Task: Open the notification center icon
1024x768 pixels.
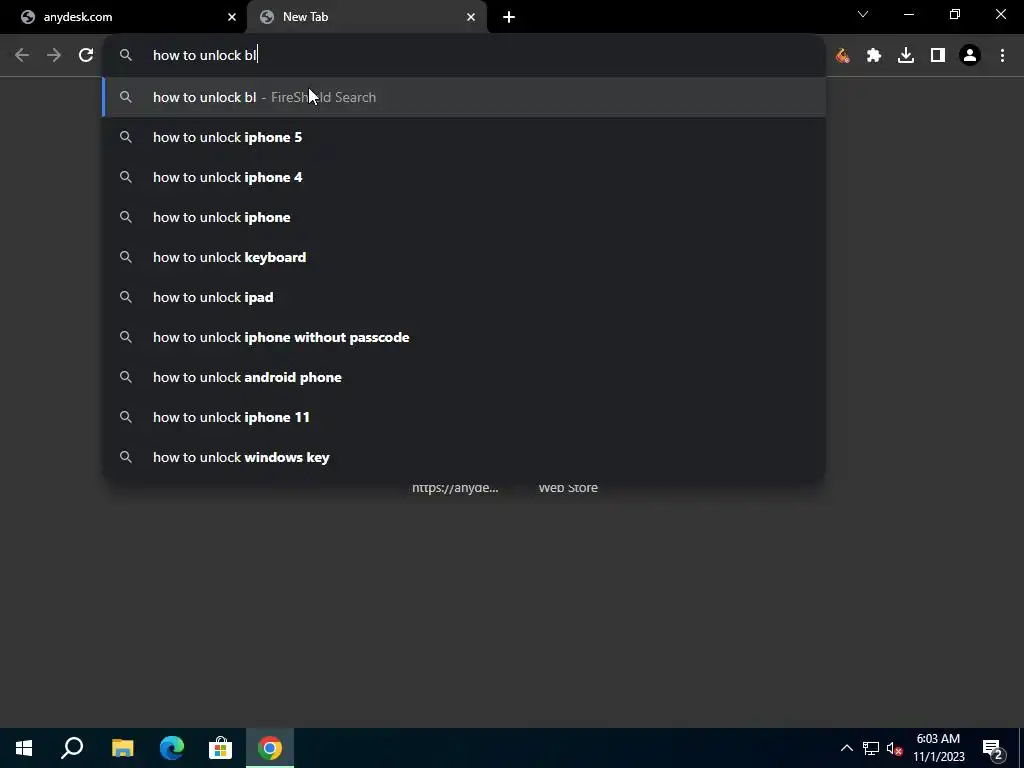Action: click(993, 748)
